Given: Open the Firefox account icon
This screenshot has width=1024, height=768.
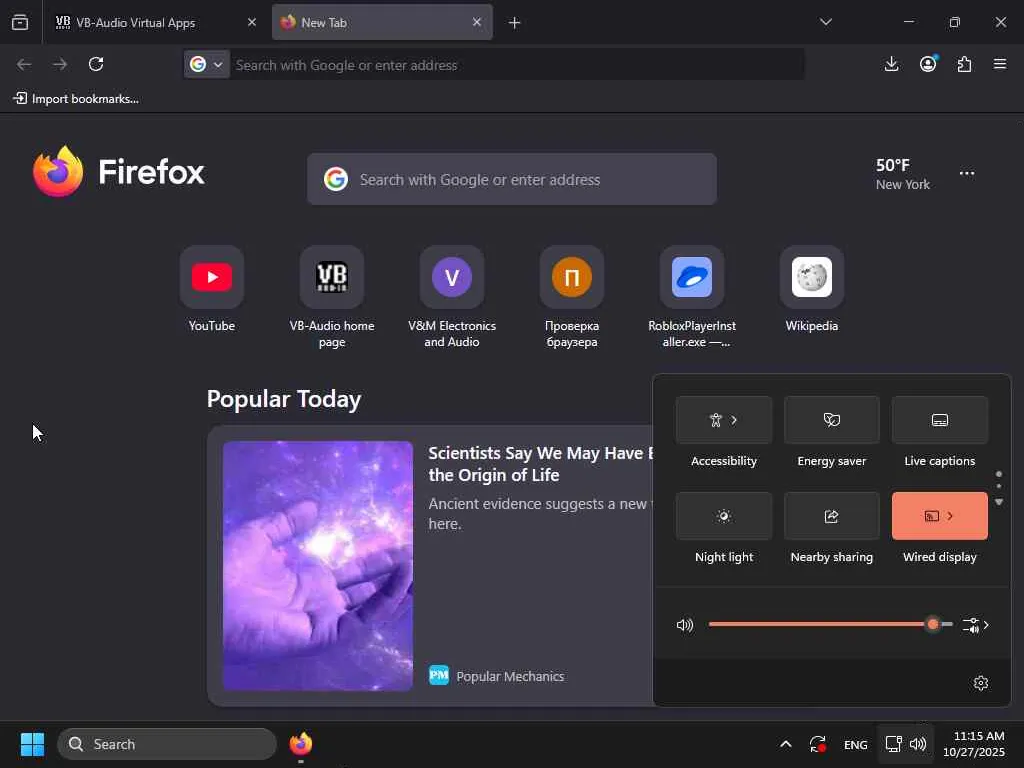Looking at the screenshot, I should [928, 64].
